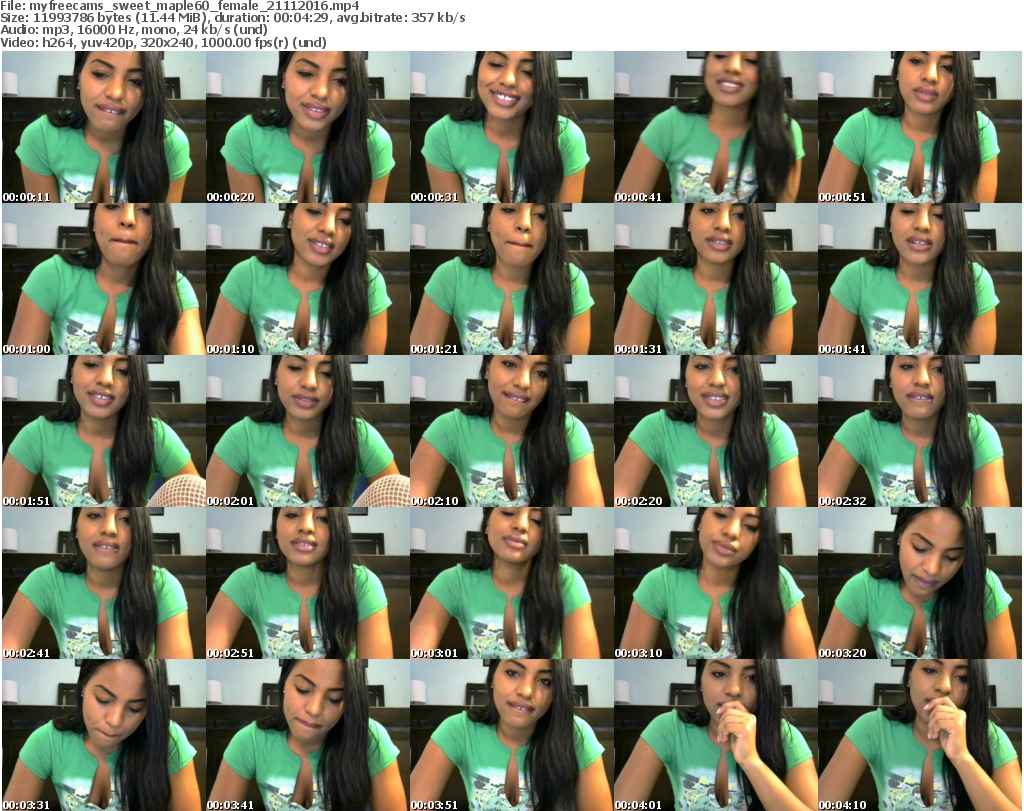Pick the frame marked 00:01:51
This screenshot has width=1024, height=811.
pos(104,432)
